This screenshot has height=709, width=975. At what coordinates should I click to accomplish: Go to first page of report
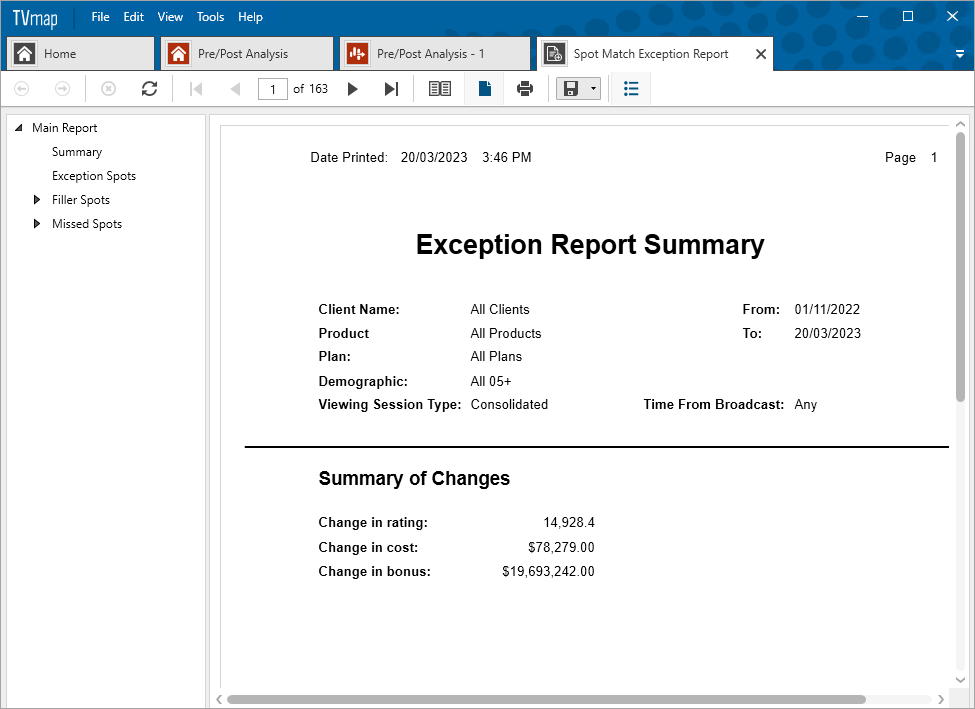tap(196, 89)
